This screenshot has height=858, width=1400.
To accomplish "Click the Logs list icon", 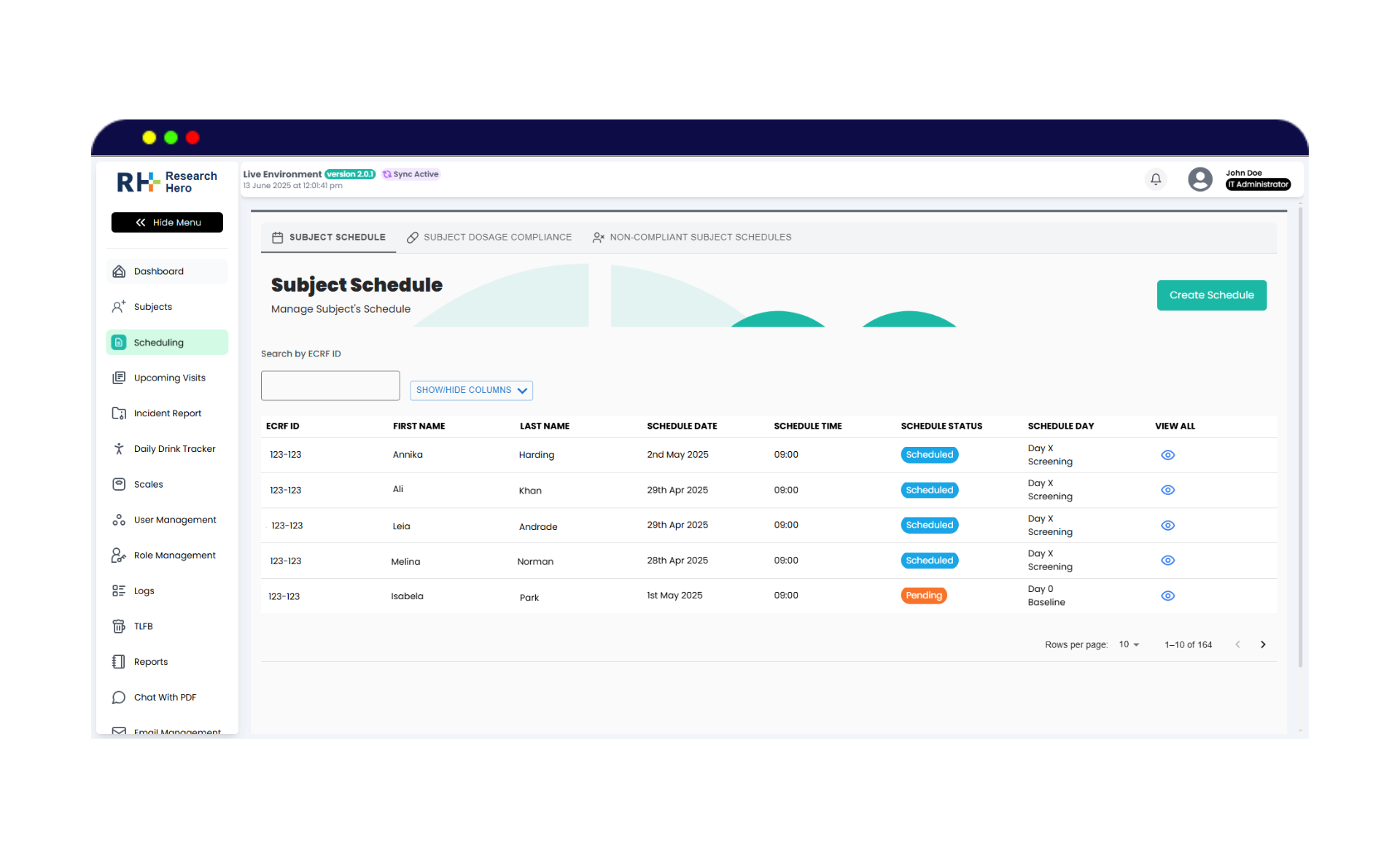I will pos(119,590).
